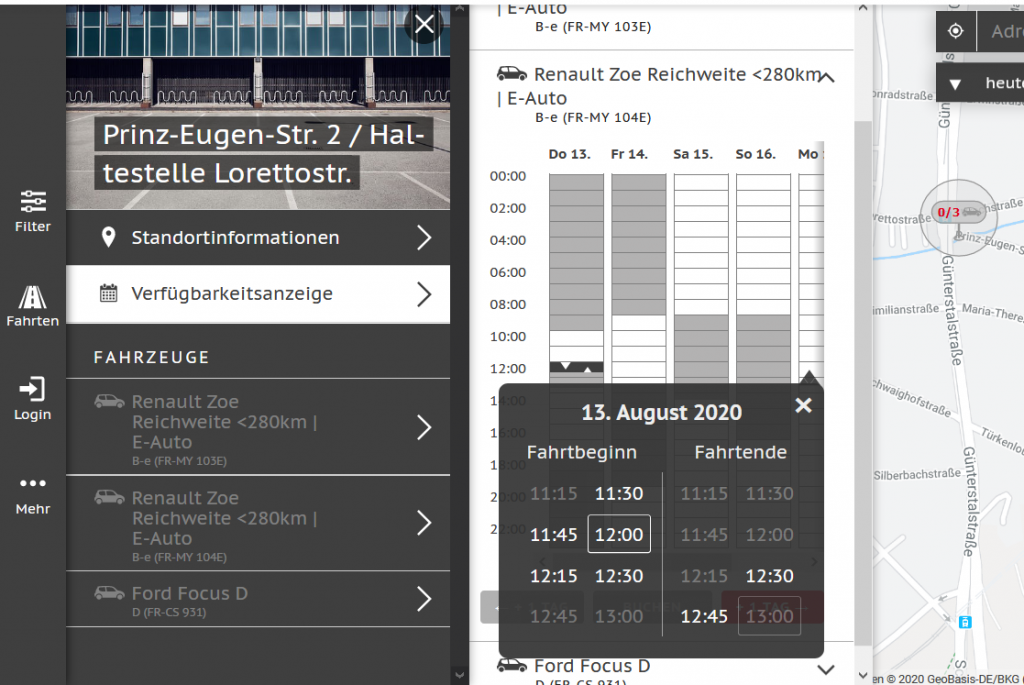Viewport: 1024px width, 685px height.
Task: Select Fahrtbeginn 11:30
Action: 619,494
